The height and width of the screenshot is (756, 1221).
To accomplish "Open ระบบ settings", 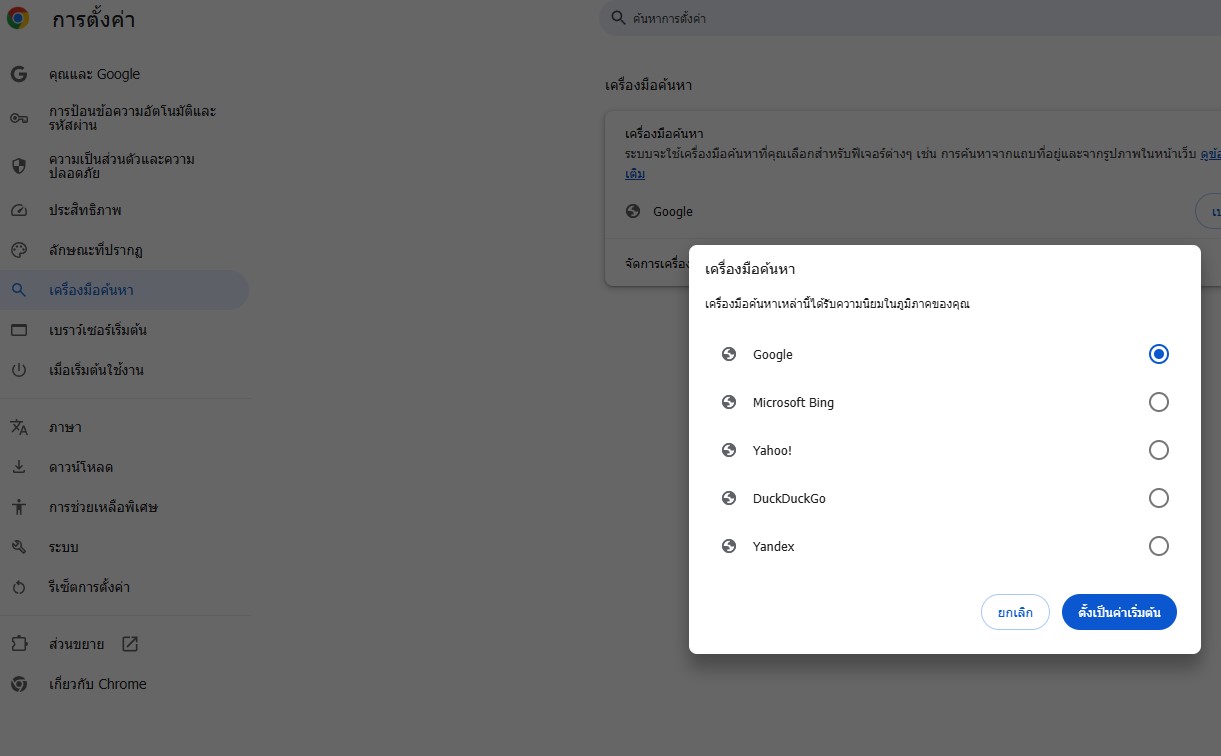I will pos(124,547).
